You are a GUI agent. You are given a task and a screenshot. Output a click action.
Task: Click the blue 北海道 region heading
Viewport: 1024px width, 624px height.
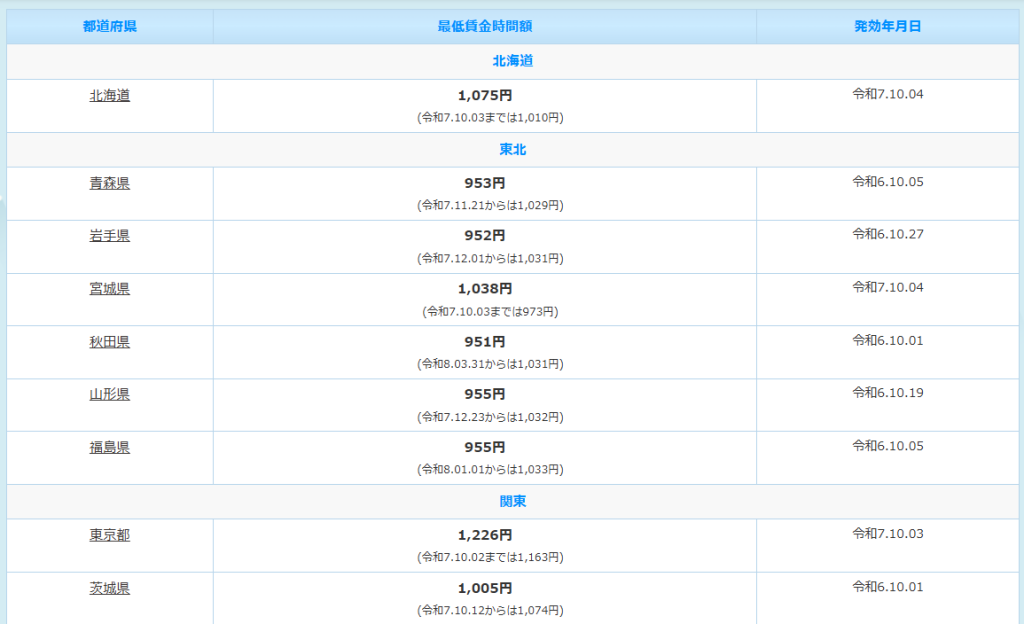click(x=512, y=61)
